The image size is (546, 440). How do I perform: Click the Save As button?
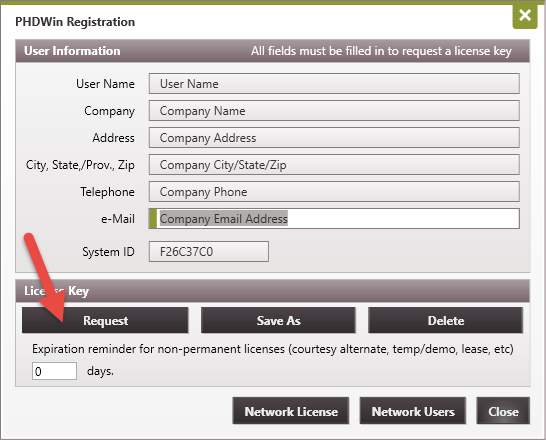[x=278, y=320]
